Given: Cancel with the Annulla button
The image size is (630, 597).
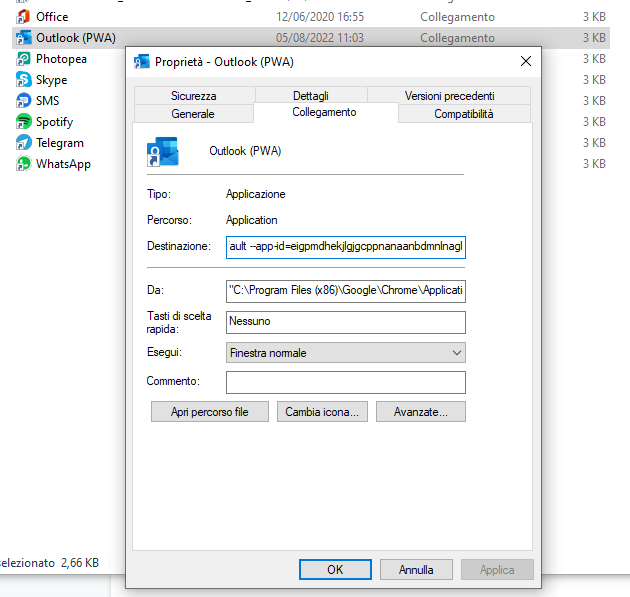Looking at the screenshot, I should point(416,569).
